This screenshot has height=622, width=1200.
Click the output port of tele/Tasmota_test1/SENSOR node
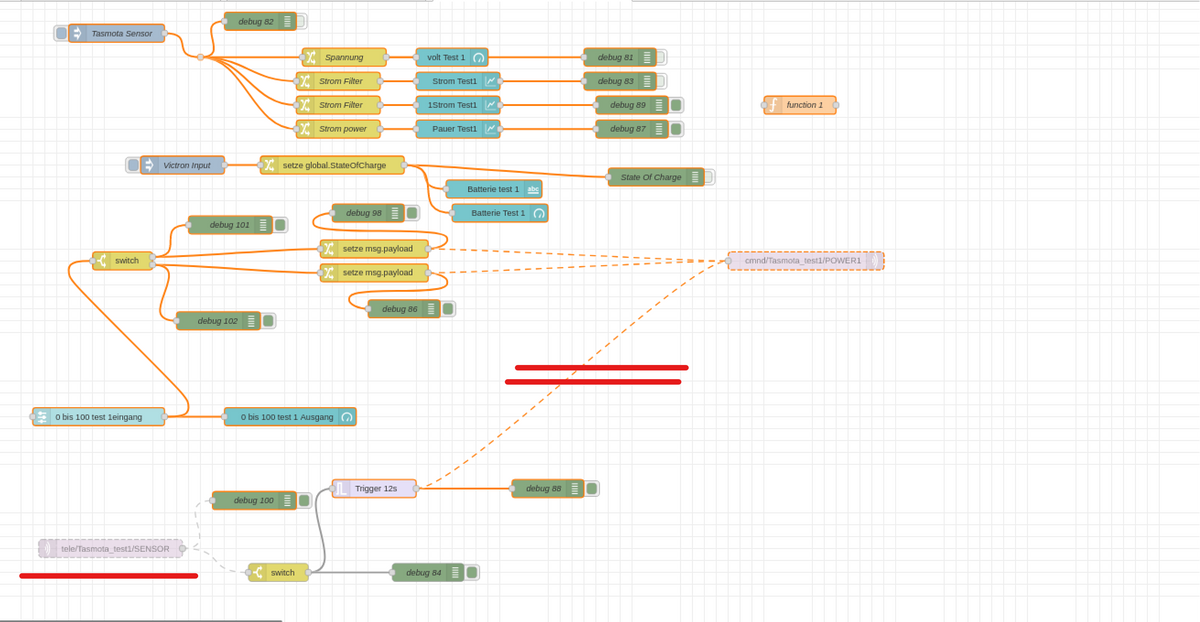click(183, 548)
